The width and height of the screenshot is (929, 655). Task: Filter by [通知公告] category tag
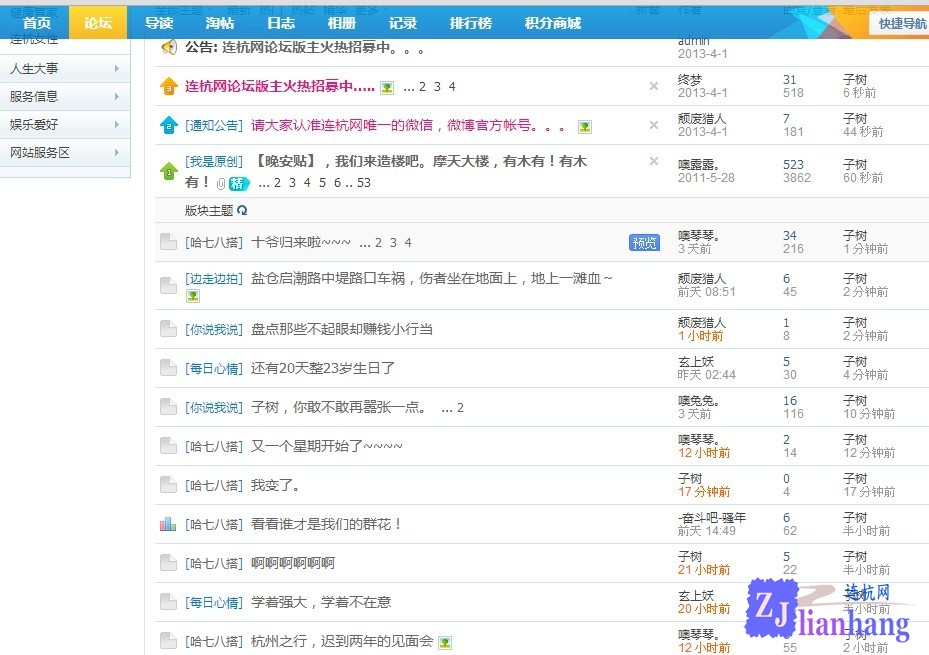214,126
